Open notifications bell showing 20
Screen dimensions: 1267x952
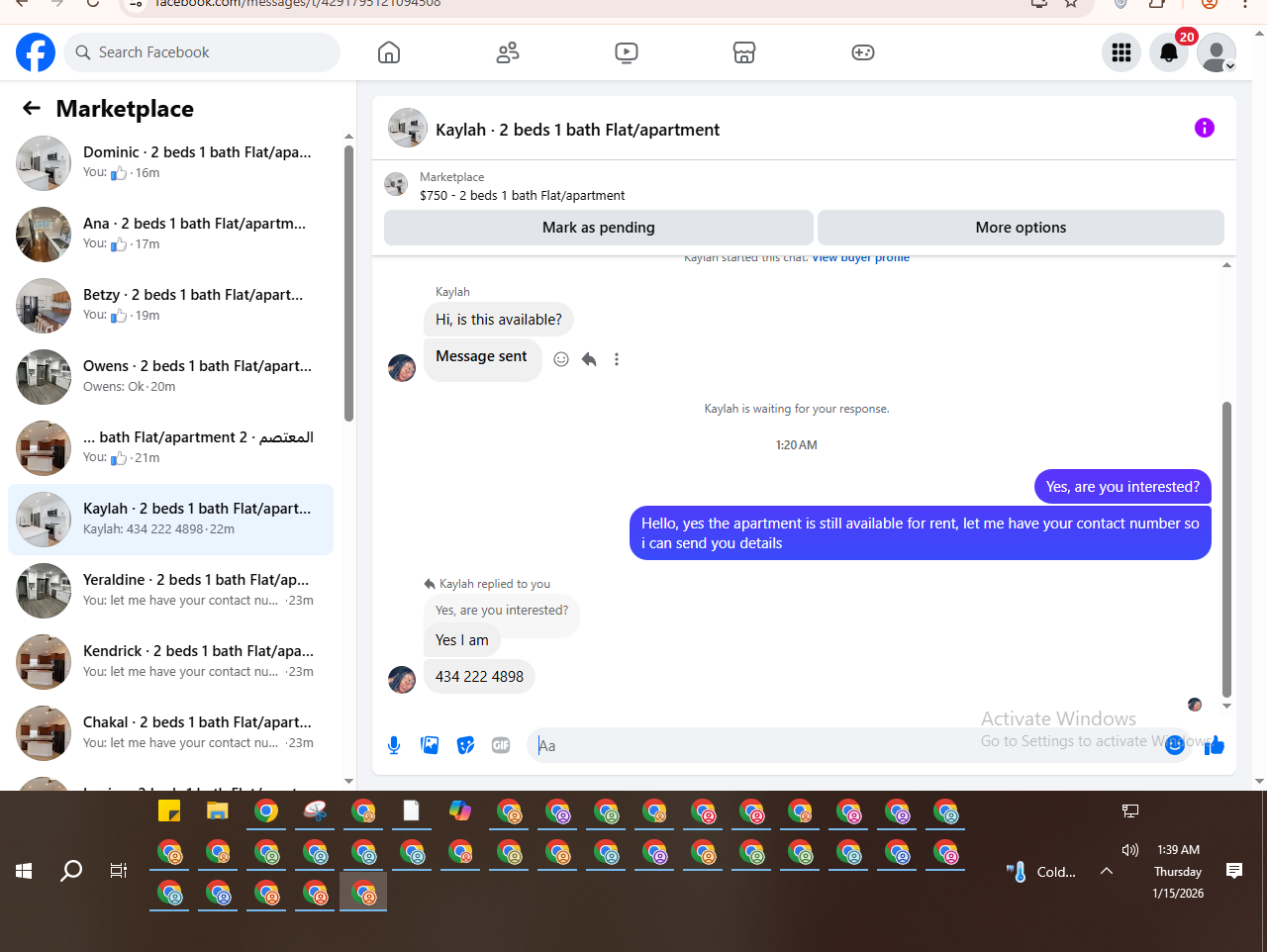tap(1169, 52)
